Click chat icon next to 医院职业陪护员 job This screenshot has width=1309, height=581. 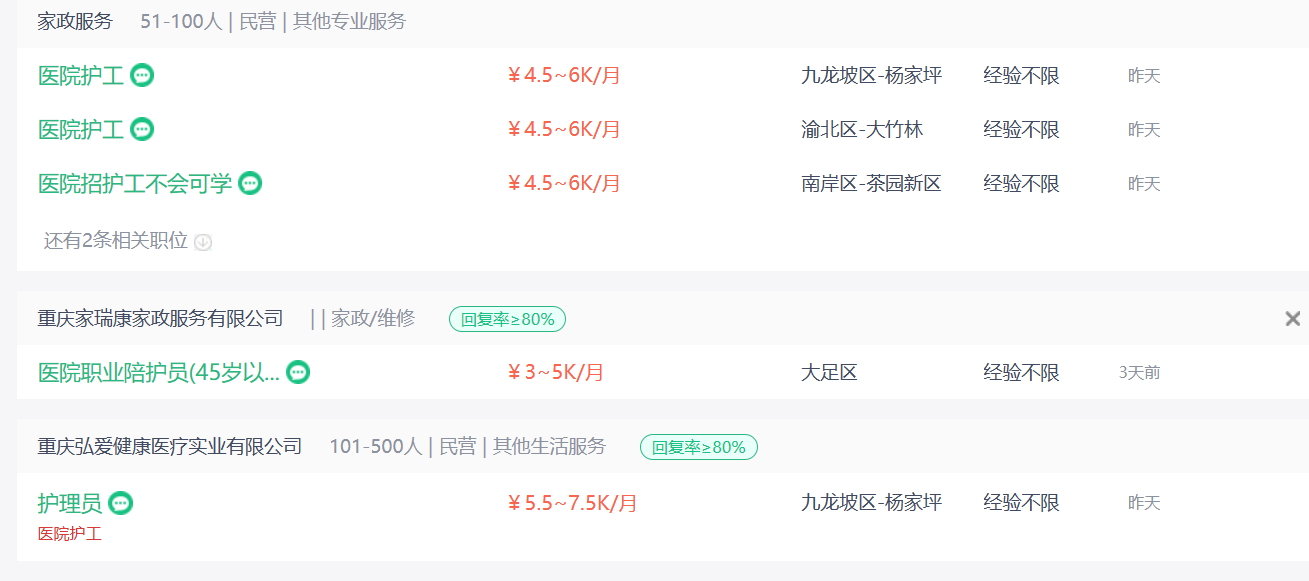(298, 372)
